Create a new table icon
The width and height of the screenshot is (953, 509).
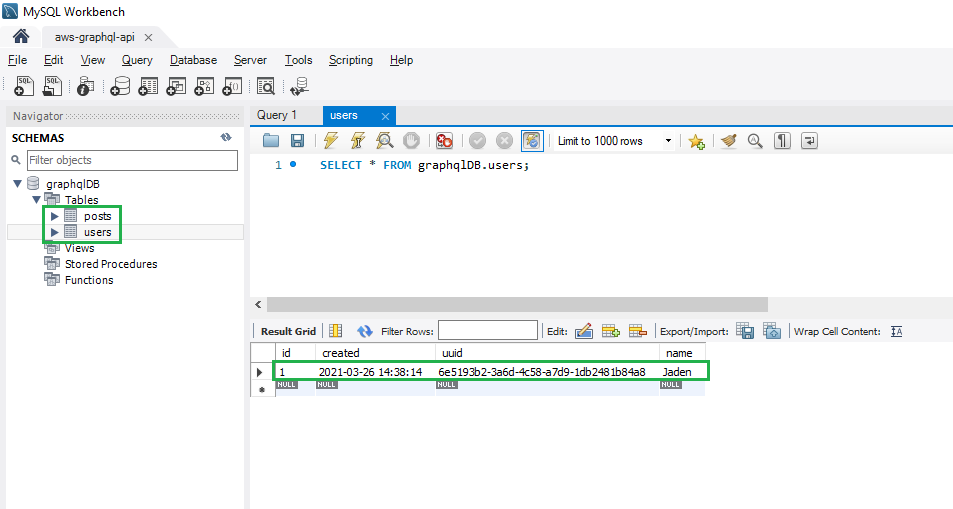148,86
